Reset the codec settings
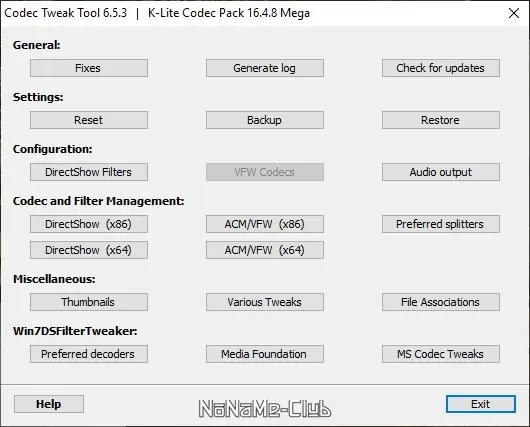The image size is (530, 427). coord(89,120)
